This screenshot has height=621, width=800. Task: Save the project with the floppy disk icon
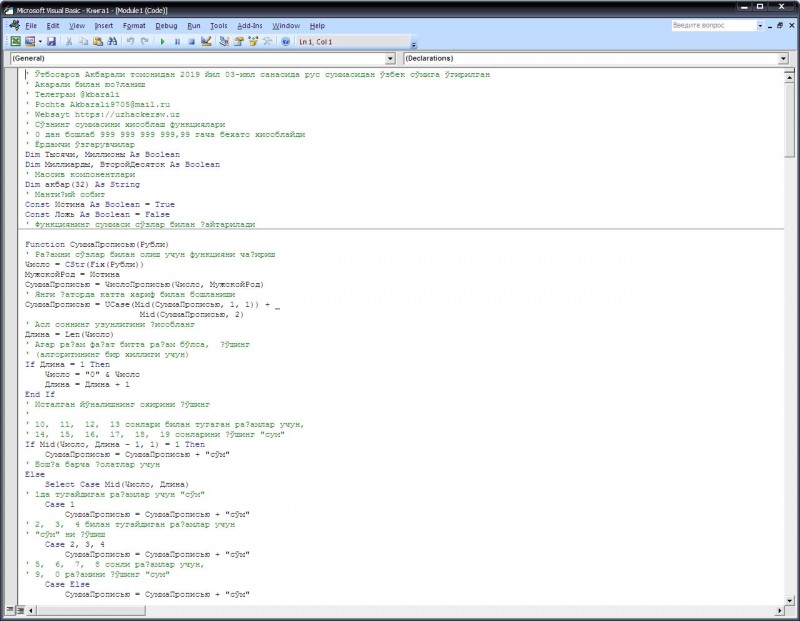click(x=51, y=42)
